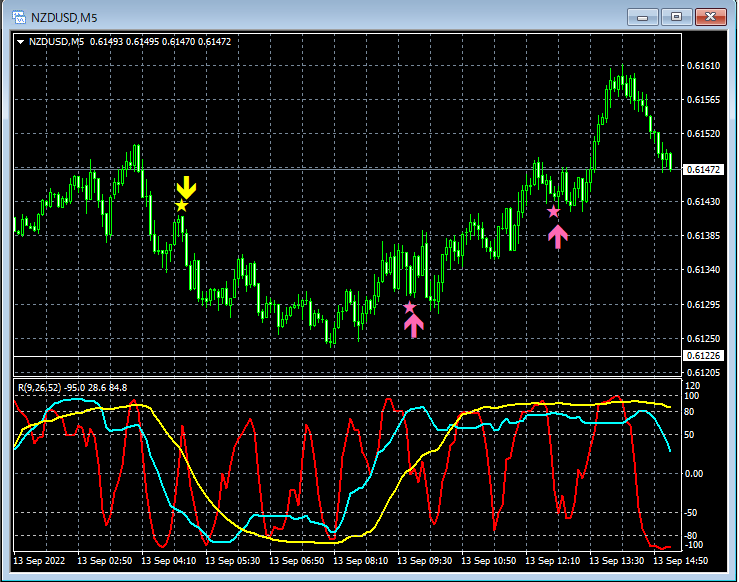The height and width of the screenshot is (582, 739).
Task: Expand the chart dropdown triangle beside NZDUSD,M5
Action: 20,41
